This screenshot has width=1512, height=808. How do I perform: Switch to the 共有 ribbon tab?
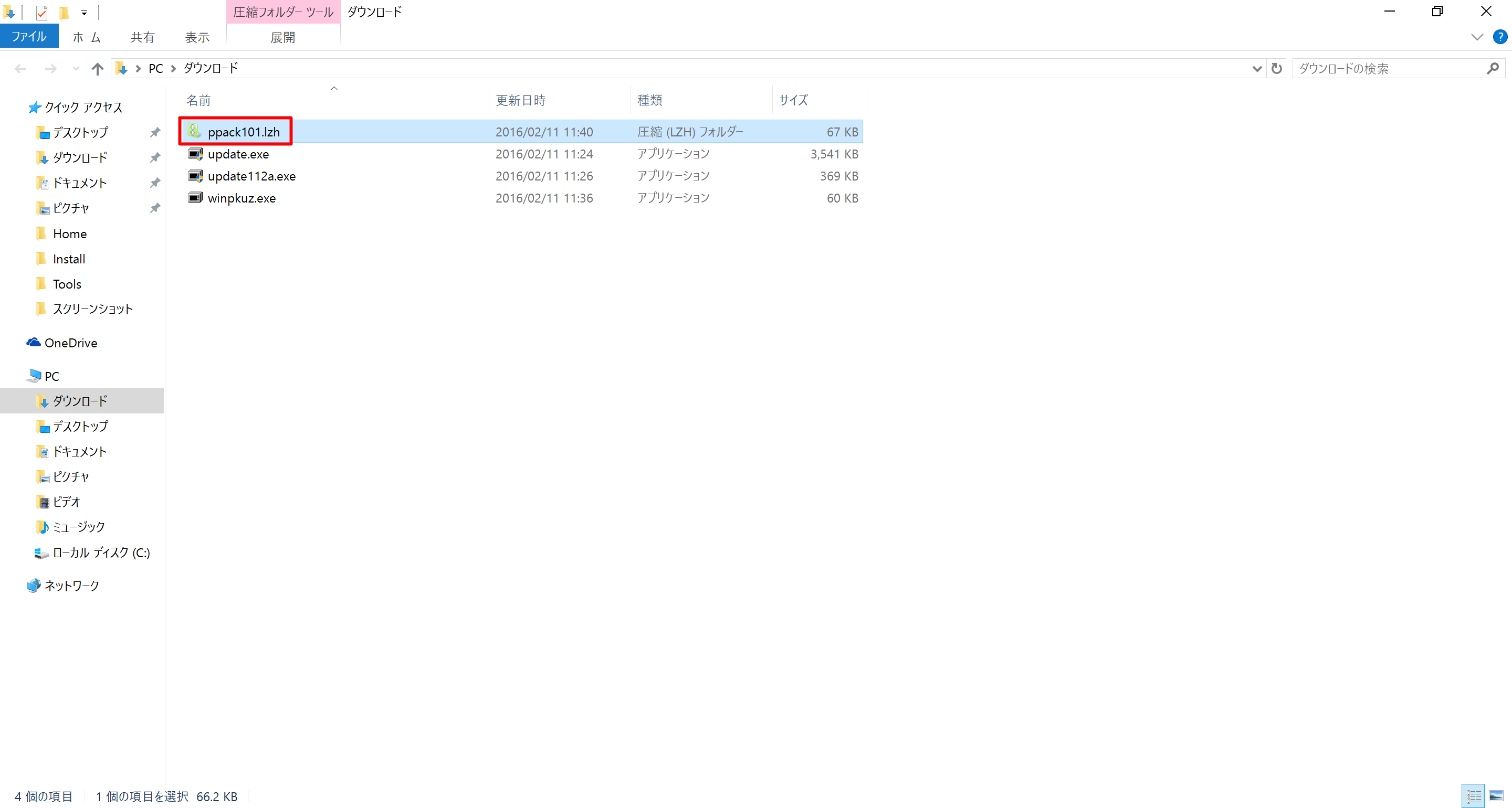coord(142,38)
